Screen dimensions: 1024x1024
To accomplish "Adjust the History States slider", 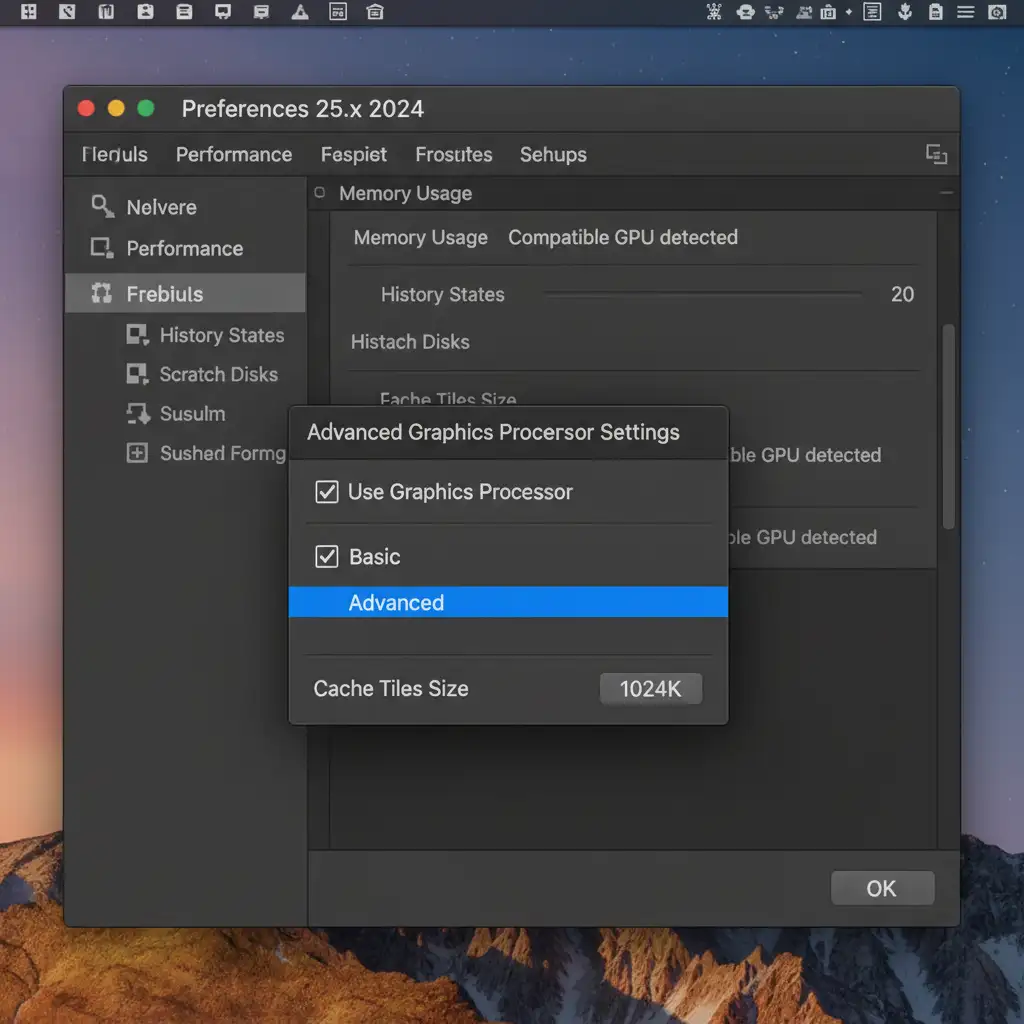I will (x=702, y=295).
